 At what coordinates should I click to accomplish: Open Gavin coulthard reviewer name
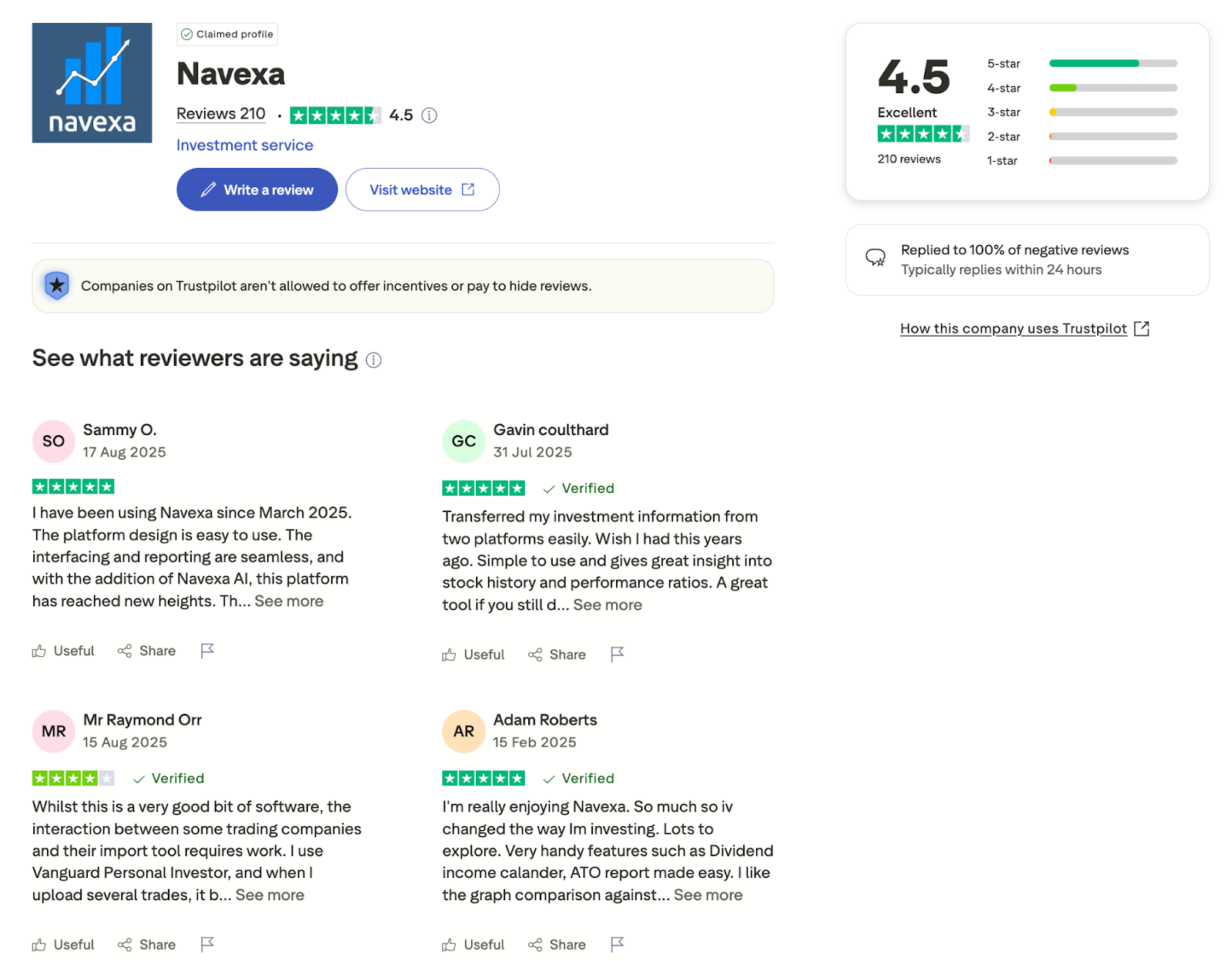click(551, 430)
